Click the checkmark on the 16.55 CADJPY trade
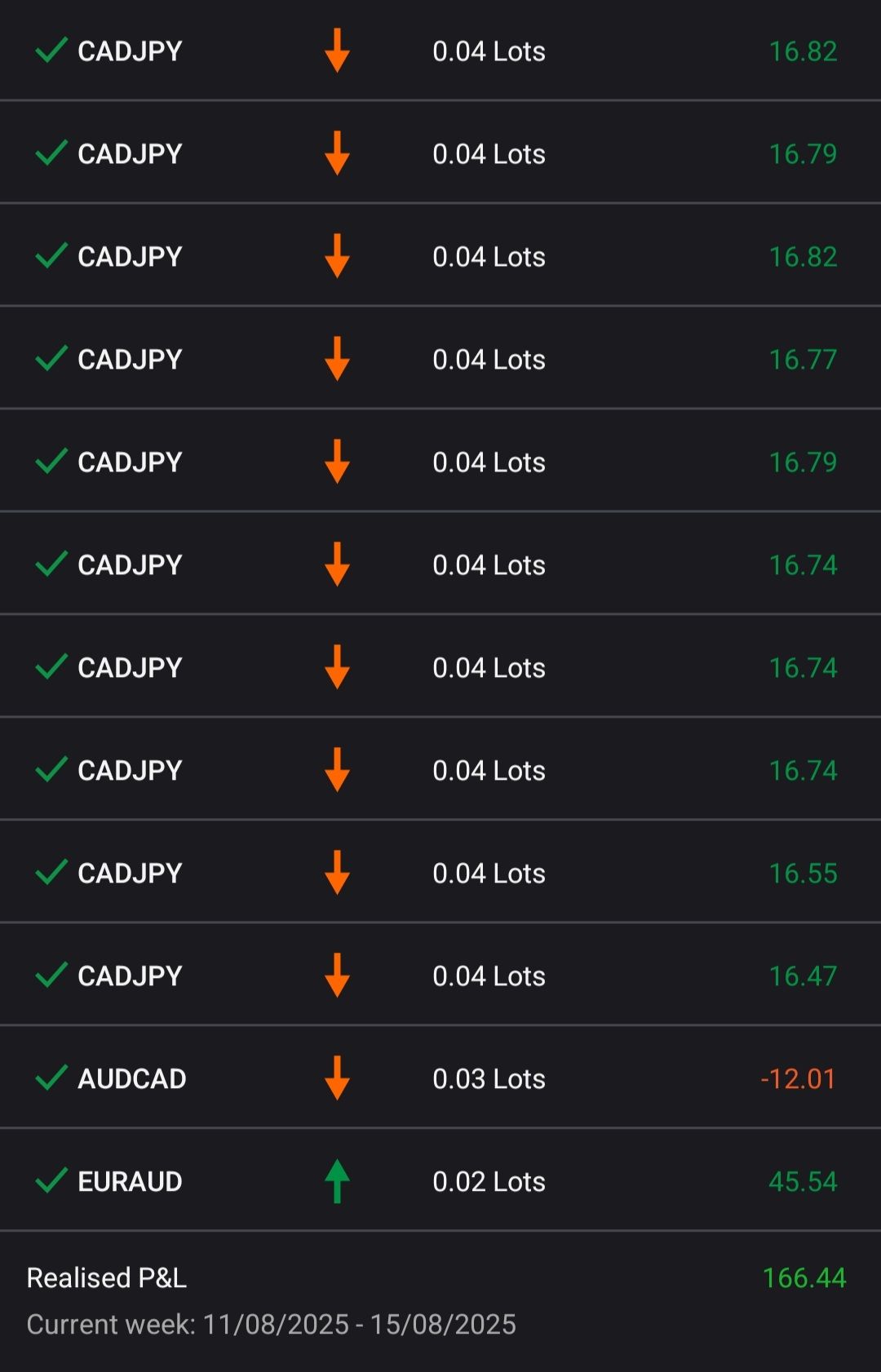Viewport: 881px width, 1372px height. 51,872
